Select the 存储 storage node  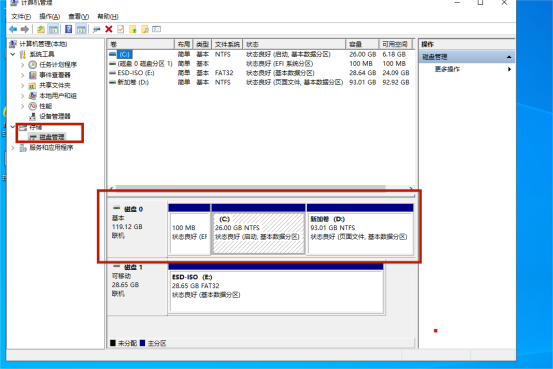pos(35,127)
